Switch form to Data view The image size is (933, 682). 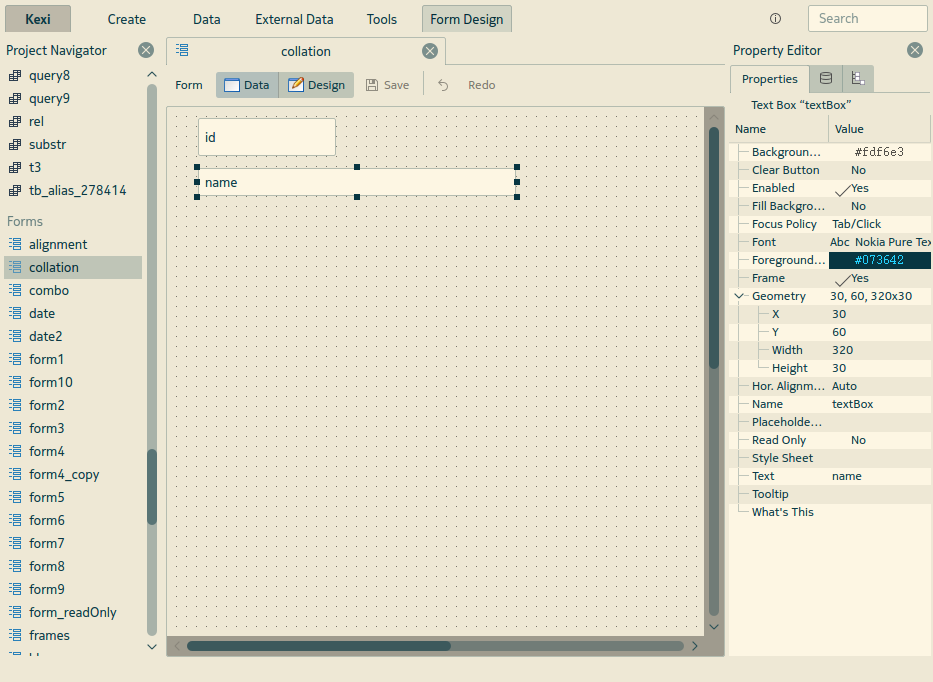point(246,85)
